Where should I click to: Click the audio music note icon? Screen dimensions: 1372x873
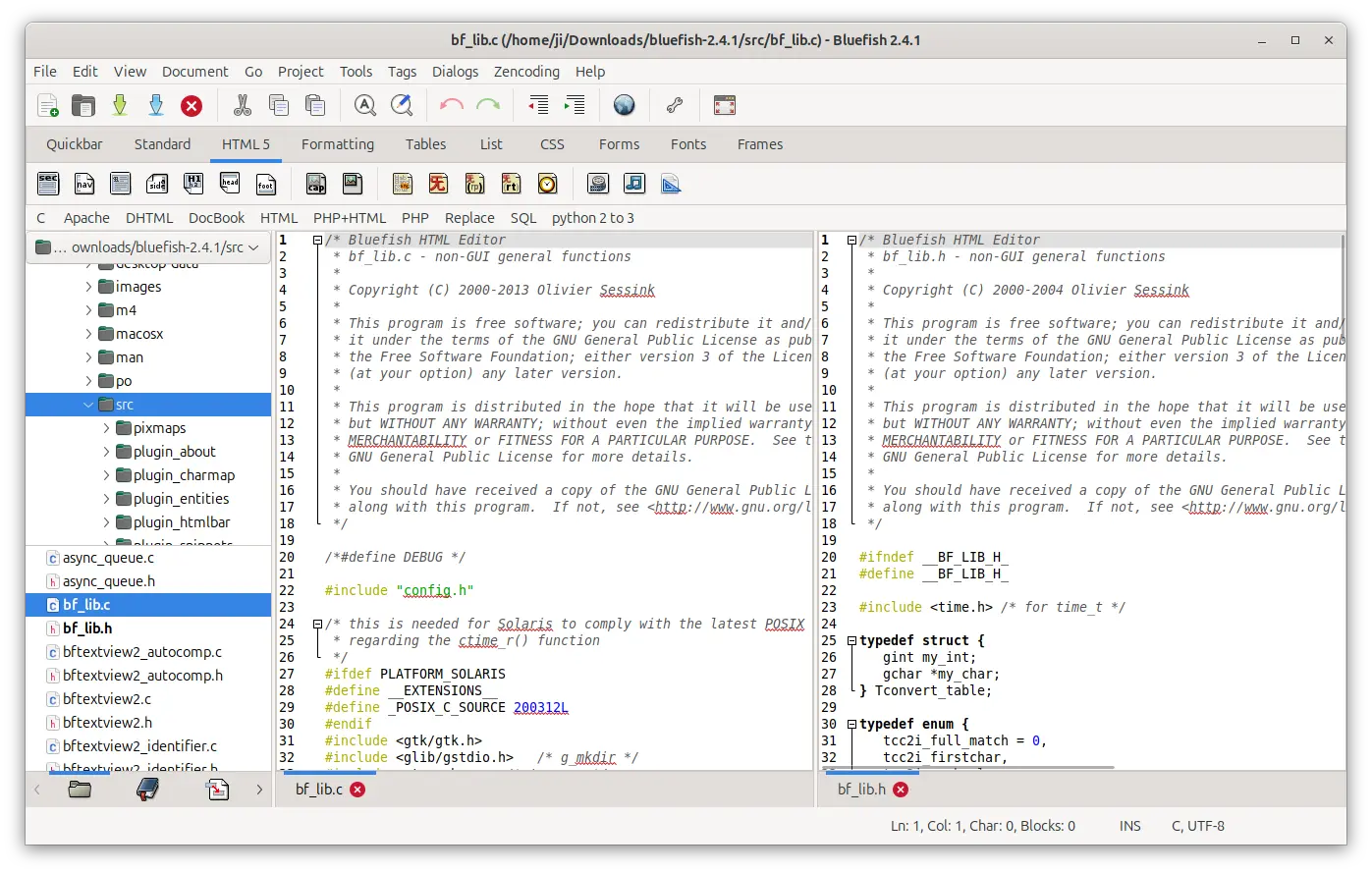click(634, 184)
